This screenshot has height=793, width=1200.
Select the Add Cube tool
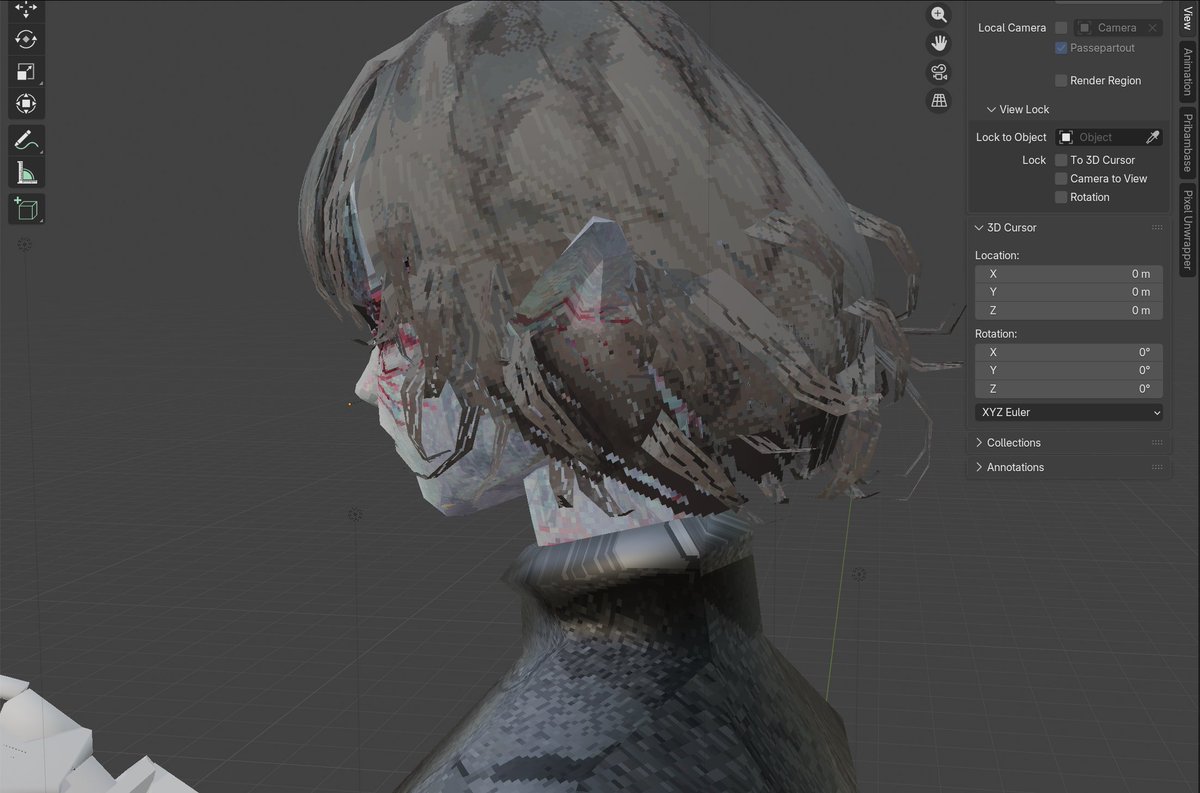click(26, 208)
